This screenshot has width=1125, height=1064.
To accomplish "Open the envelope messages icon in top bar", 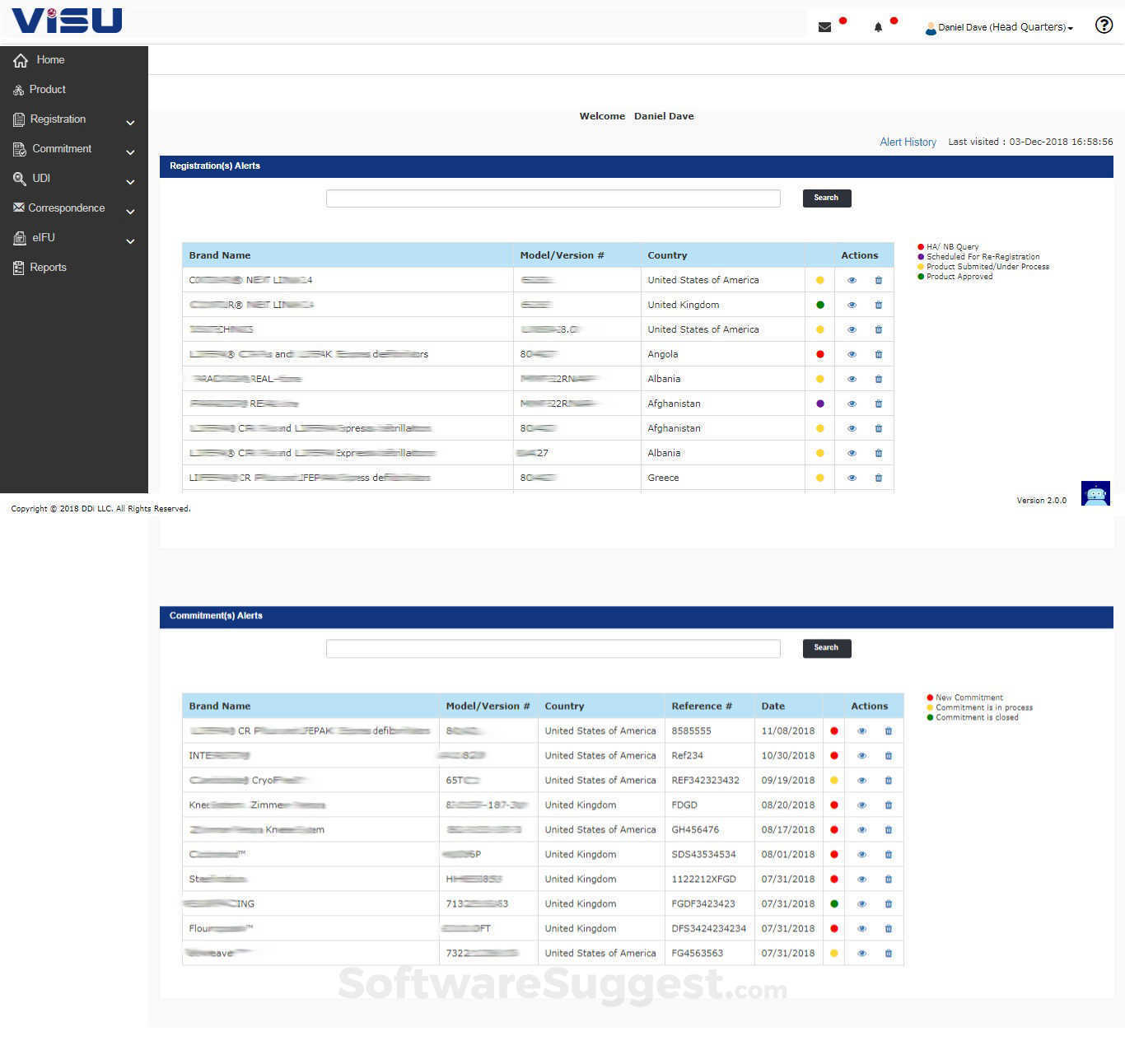I will point(824,26).
